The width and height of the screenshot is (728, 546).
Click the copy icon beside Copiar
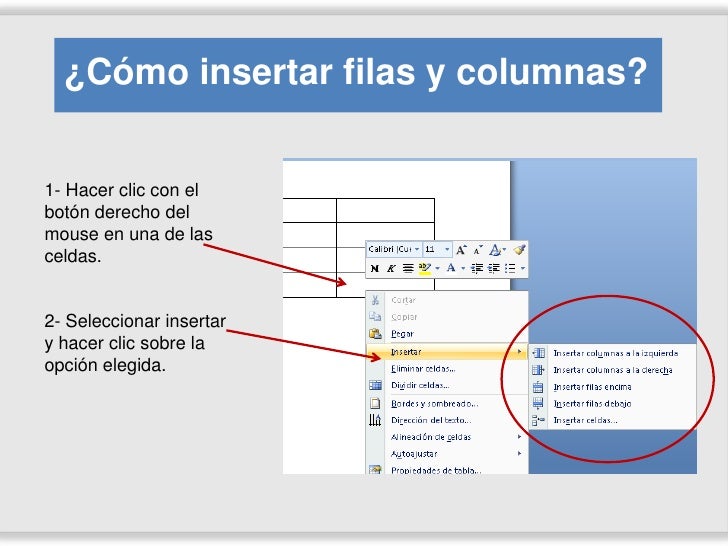[375, 317]
